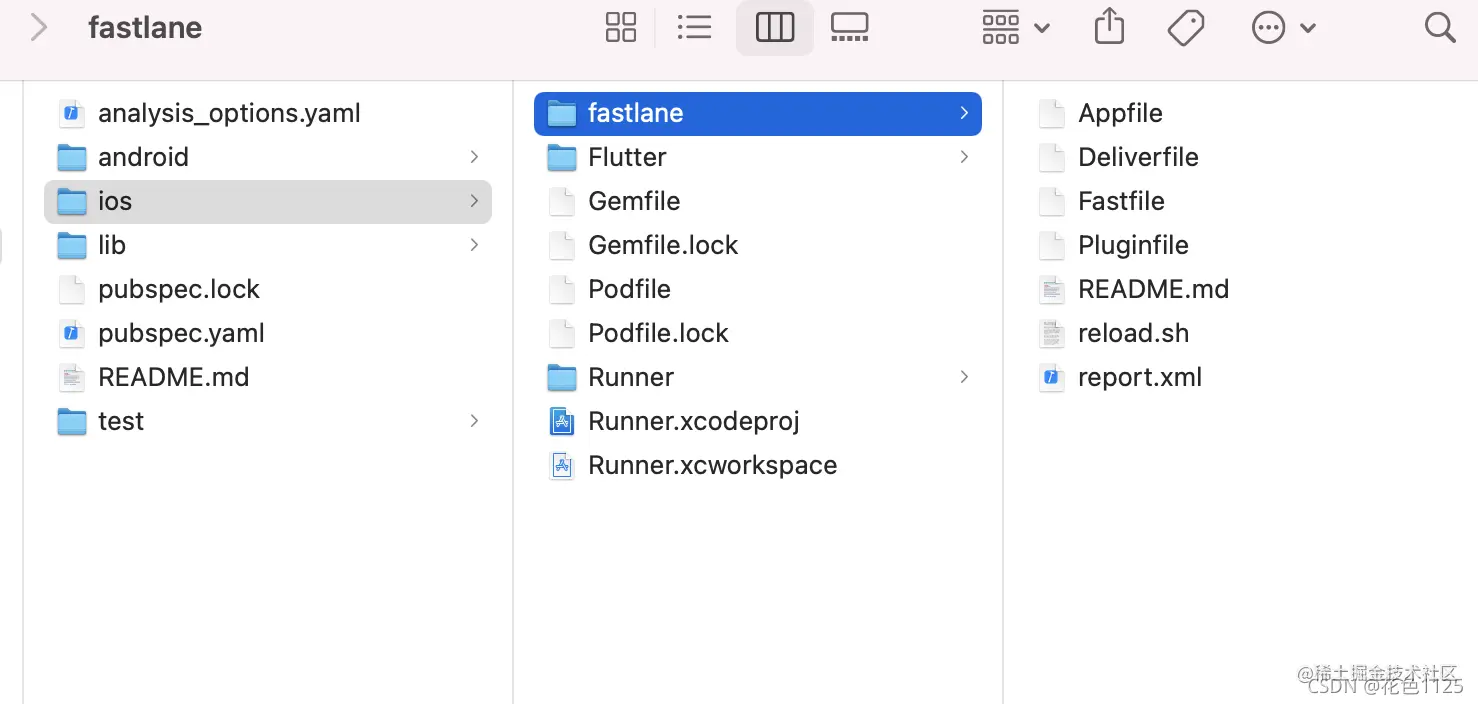Click the pubspec.lock file icon
1478x704 pixels.
point(71,289)
